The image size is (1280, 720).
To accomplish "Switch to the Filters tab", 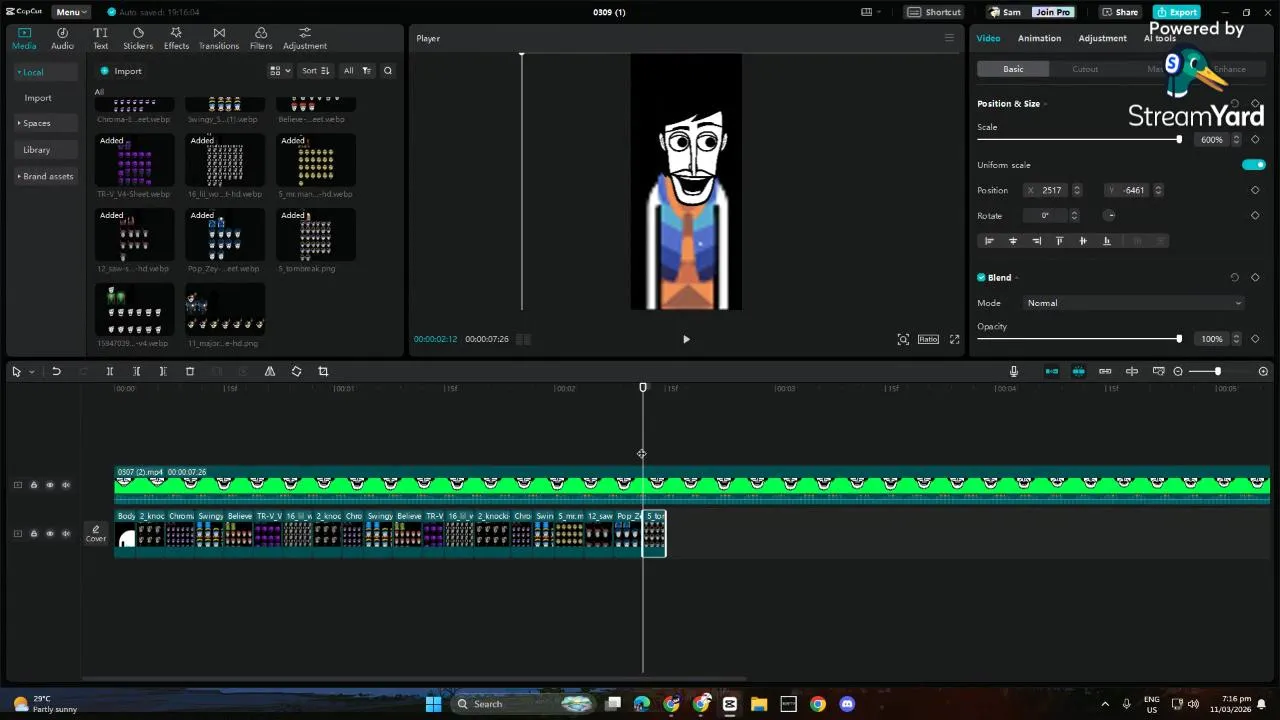I will tap(261, 39).
